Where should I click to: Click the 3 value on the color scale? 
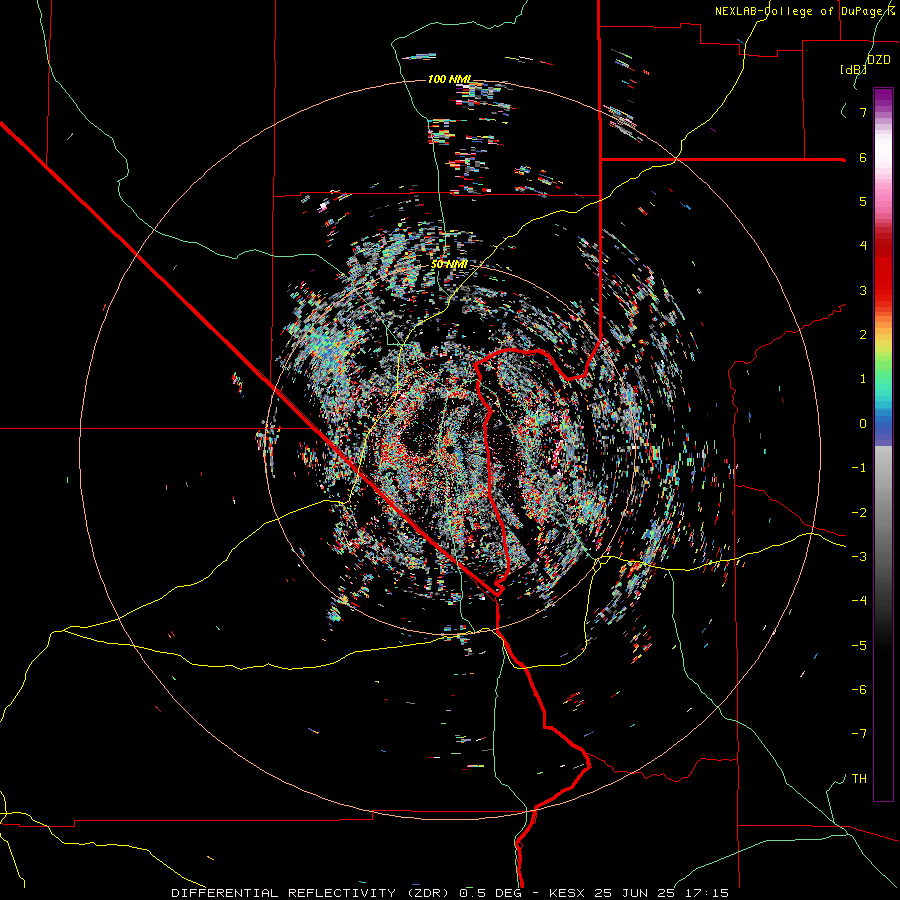(863, 290)
